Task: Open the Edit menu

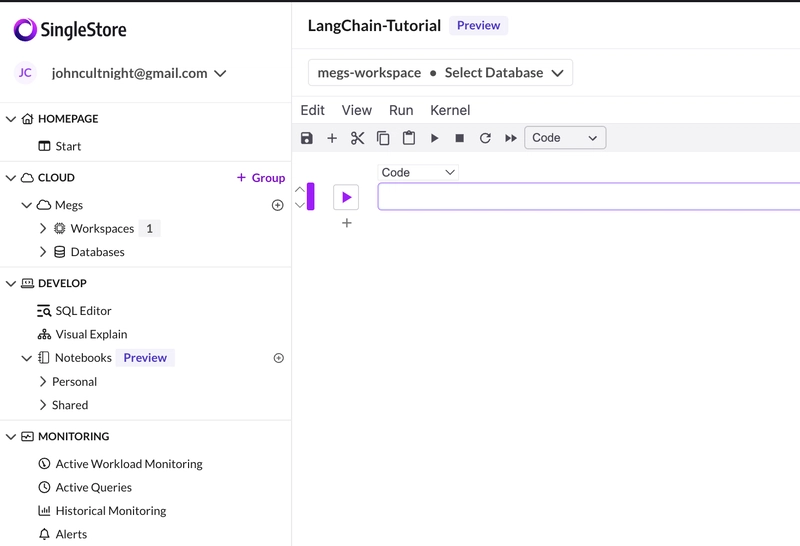Action: coord(312,110)
